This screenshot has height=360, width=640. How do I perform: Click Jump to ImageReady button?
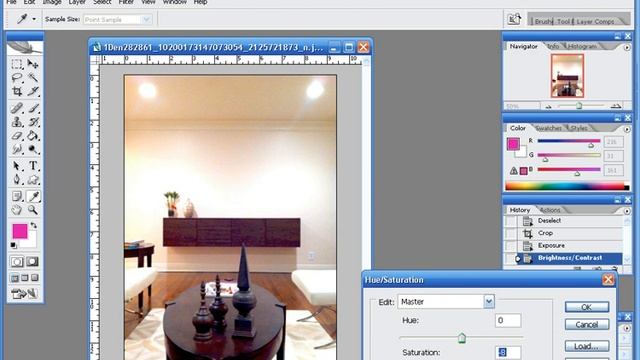pyautogui.click(x=24, y=293)
